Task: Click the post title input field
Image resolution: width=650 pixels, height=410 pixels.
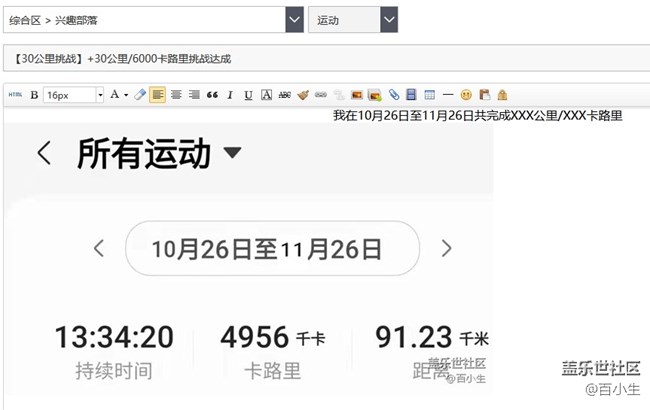Action: (x=325, y=59)
